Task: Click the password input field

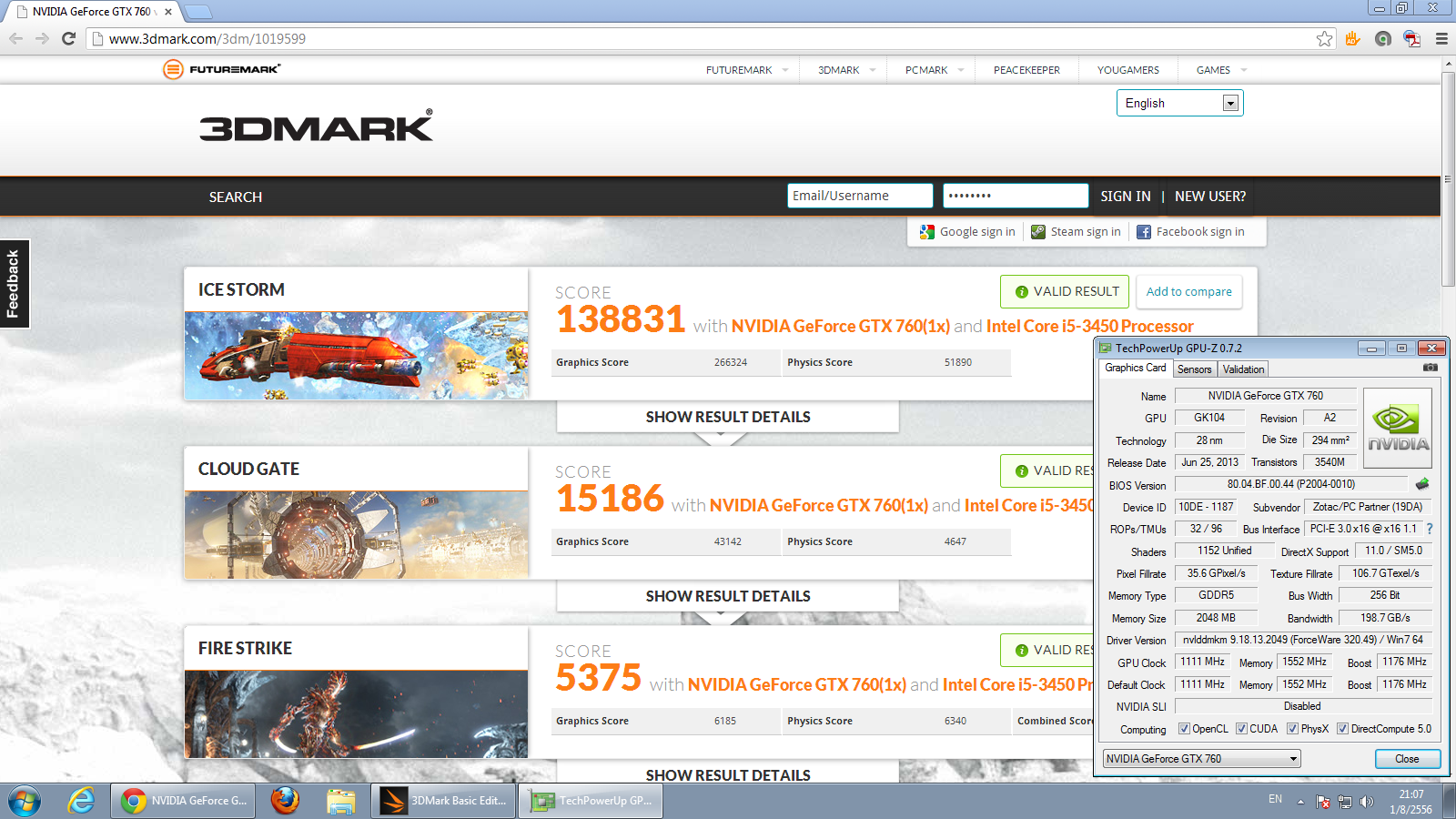Action: click(1016, 196)
